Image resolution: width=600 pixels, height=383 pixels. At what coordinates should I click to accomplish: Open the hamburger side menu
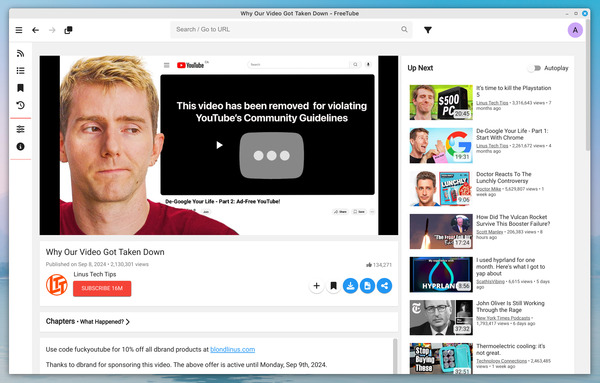[x=19, y=30]
